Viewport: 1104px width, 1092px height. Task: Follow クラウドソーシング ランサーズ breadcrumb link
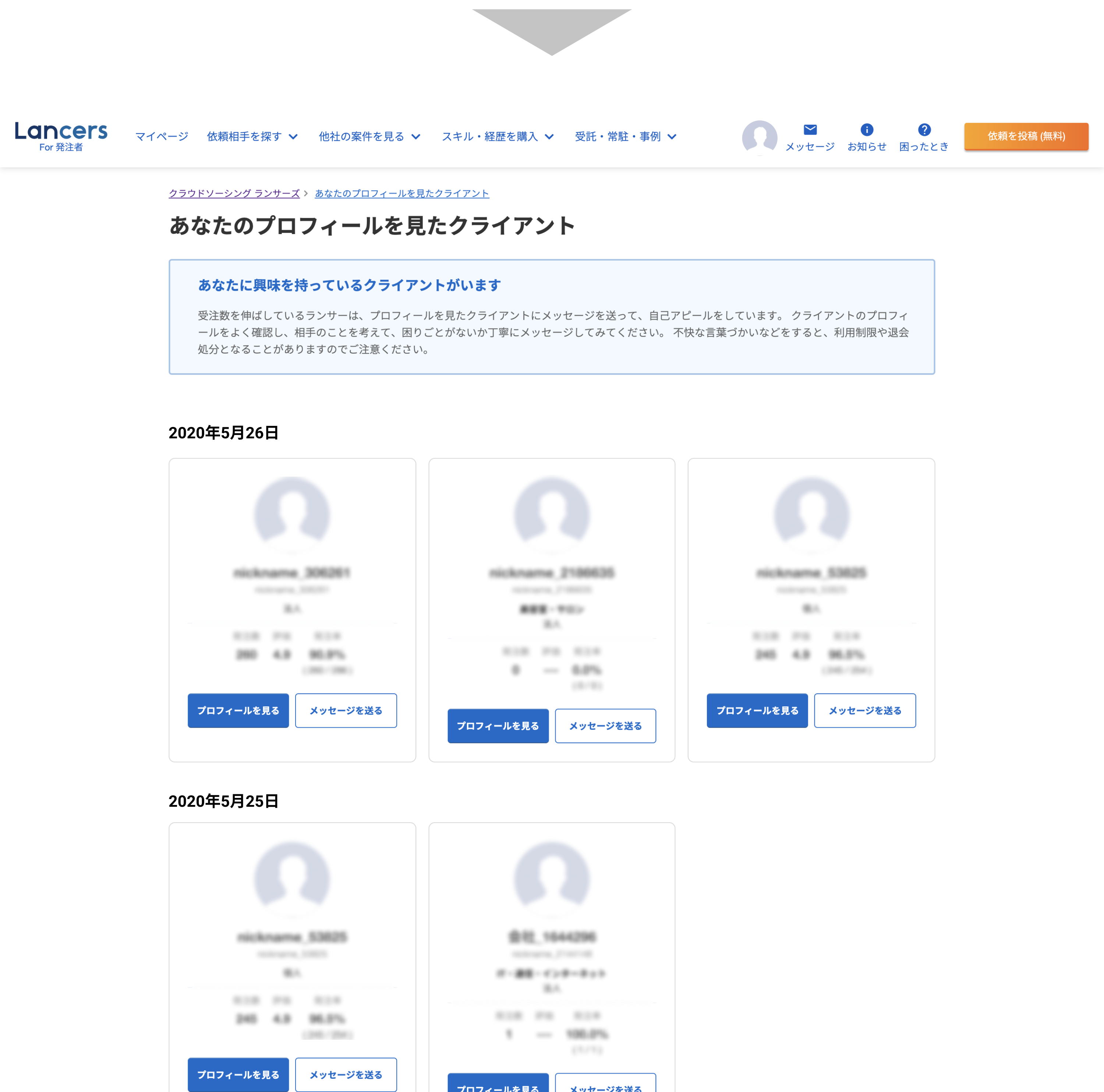(x=234, y=193)
